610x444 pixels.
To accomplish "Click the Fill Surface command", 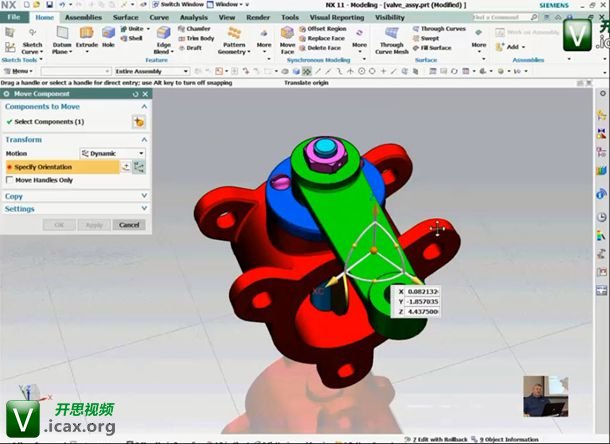I will click(x=432, y=48).
